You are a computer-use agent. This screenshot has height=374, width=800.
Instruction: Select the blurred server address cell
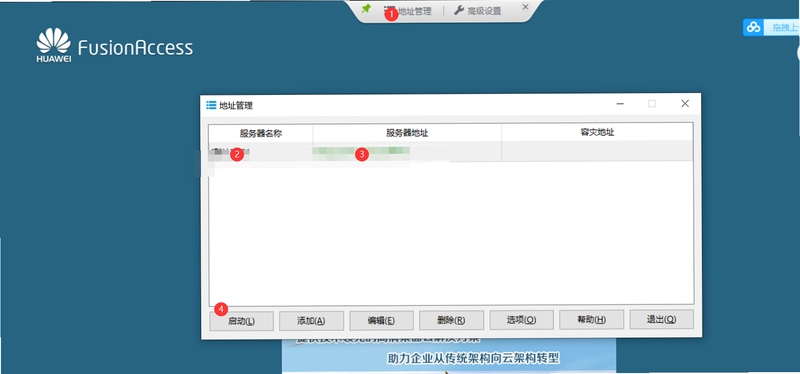tap(407, 152)
